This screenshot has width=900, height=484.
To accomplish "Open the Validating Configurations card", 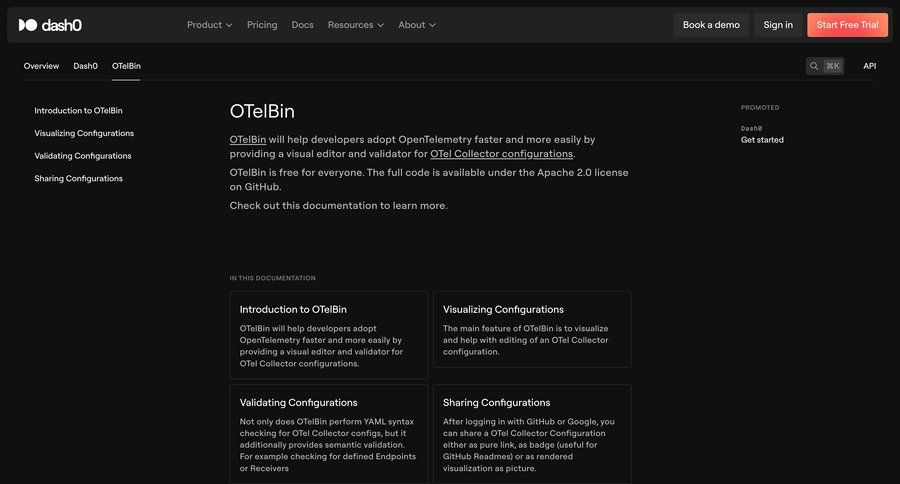I will (329, 434).
